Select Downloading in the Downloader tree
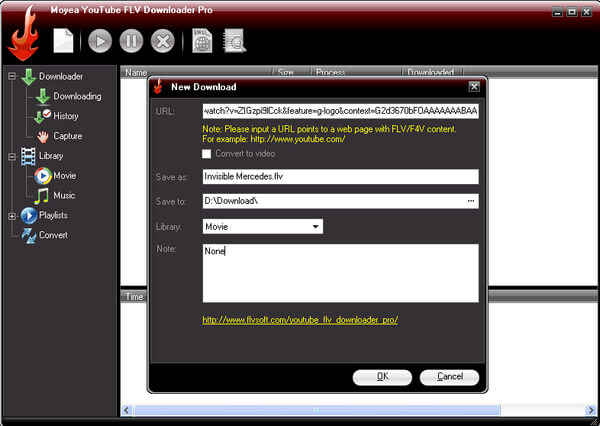The image size is (600, 426). click(x=76, y=96)
